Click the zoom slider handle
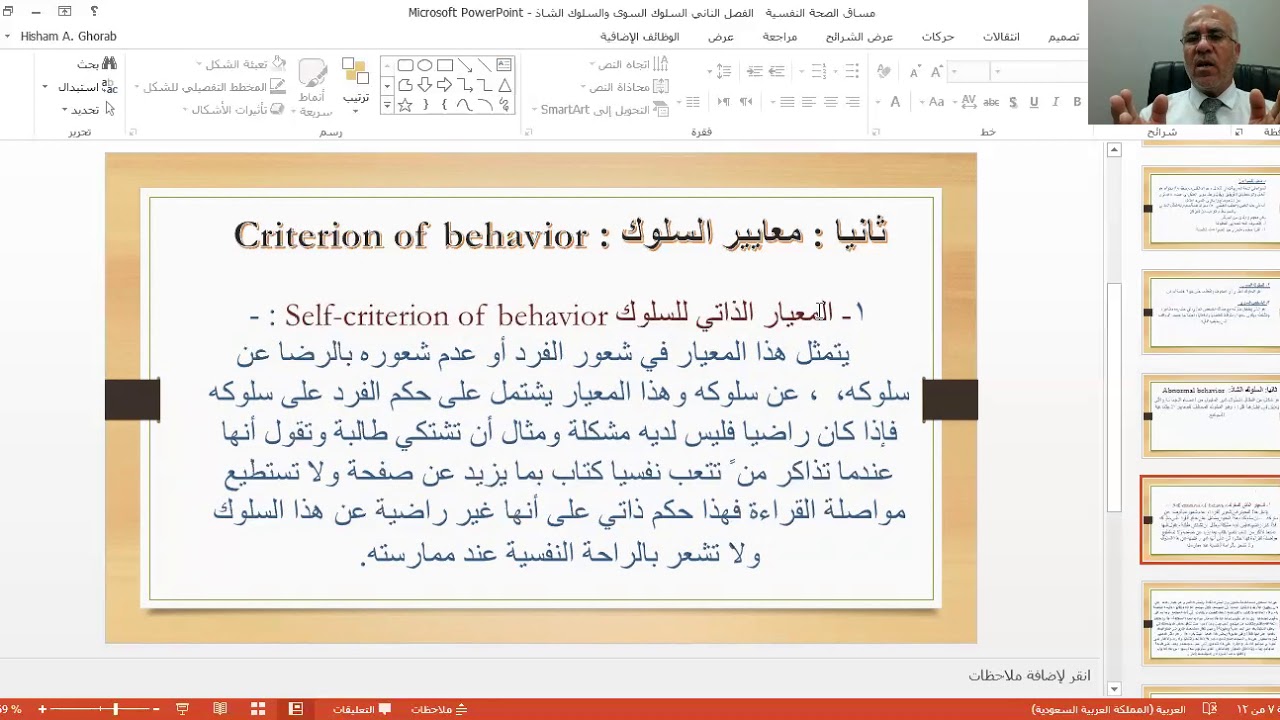This screenshot has width=1280, height=720. [116, 709]
